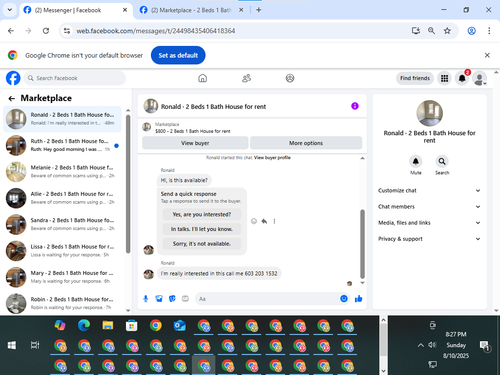This screenshot has width=500, height=375.
Task: Open emoji picker in message box
Action: pyautogui.click(x=344, y=299)
